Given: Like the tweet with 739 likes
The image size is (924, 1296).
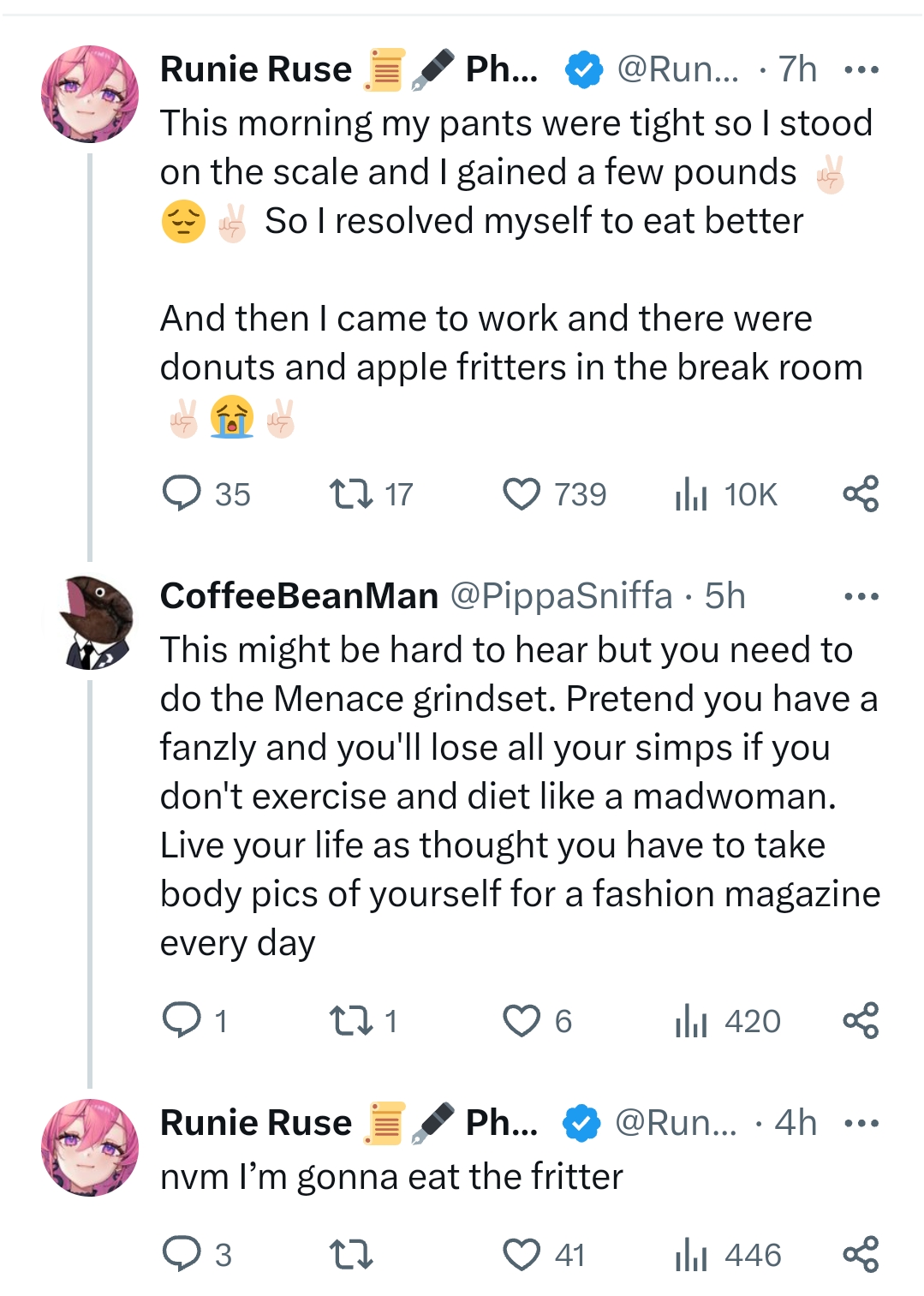Looking at the screenshot, I should click(522, 494).
